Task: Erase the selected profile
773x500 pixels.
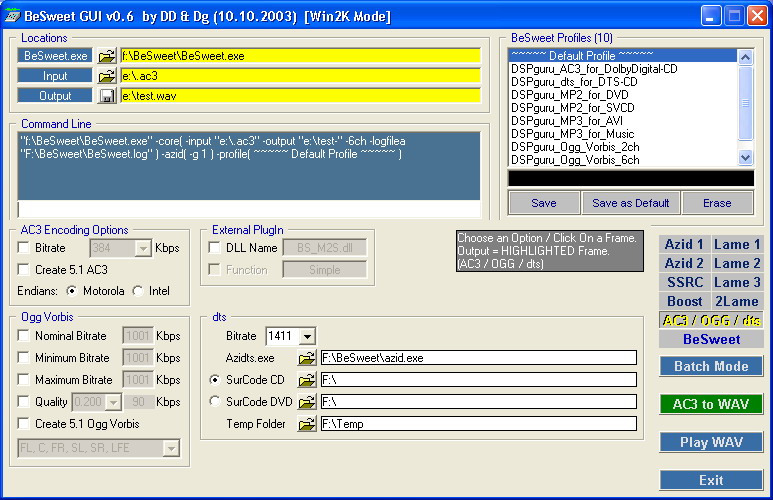Action: [717, 203]
